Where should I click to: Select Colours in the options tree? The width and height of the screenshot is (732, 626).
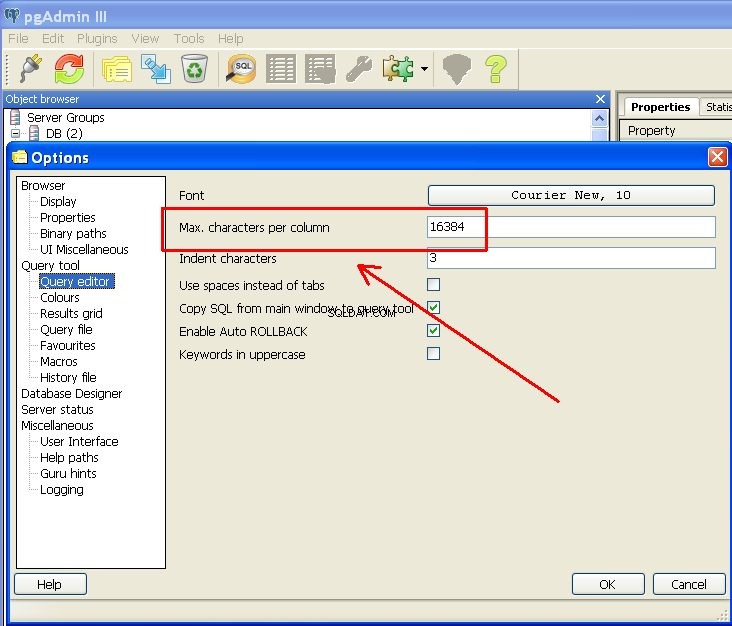(x=60, y=297)
